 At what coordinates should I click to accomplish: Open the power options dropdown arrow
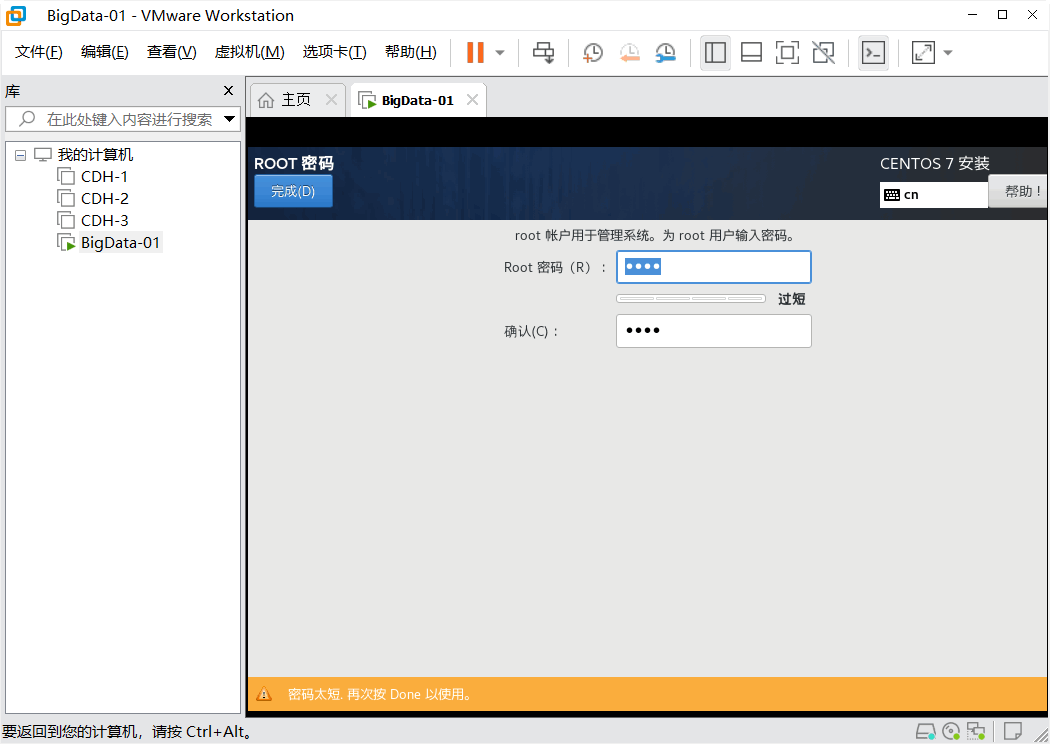tap(497, 52)
